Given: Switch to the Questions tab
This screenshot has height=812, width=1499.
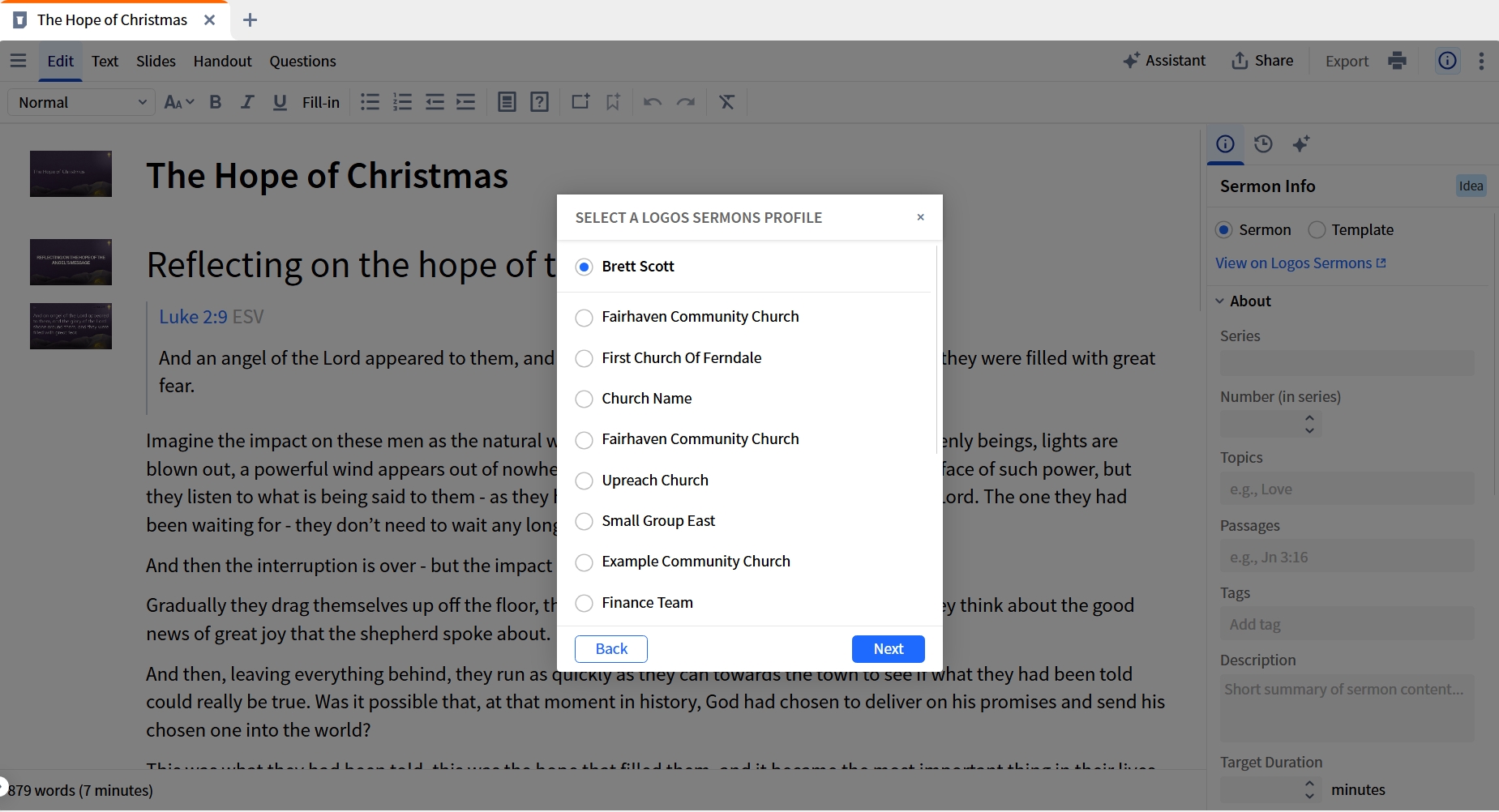Looking at the screenshot, I should [302, 61].
